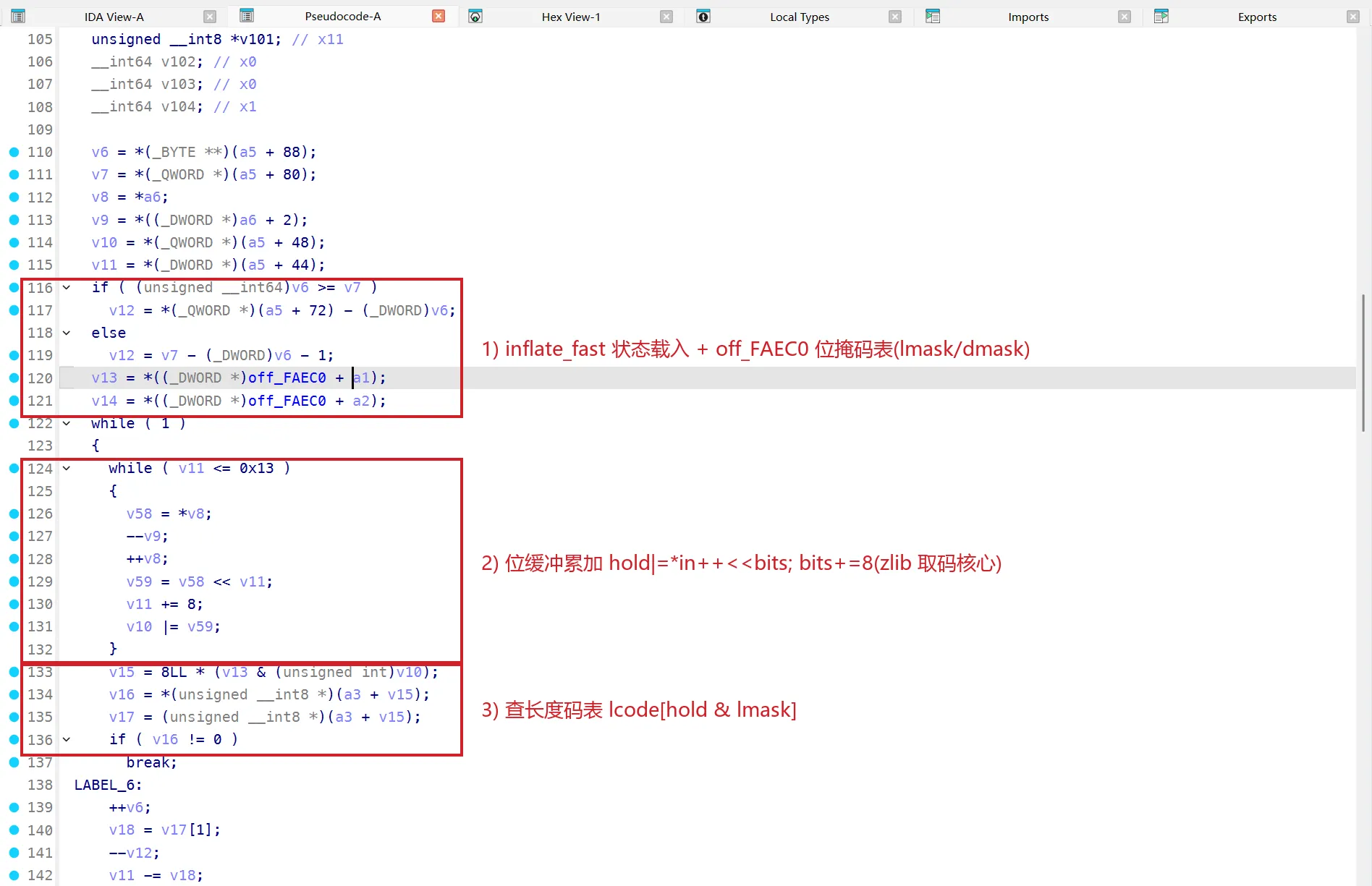Collapse the else block at line 118
1372x886 pixels.
[67, 333]
